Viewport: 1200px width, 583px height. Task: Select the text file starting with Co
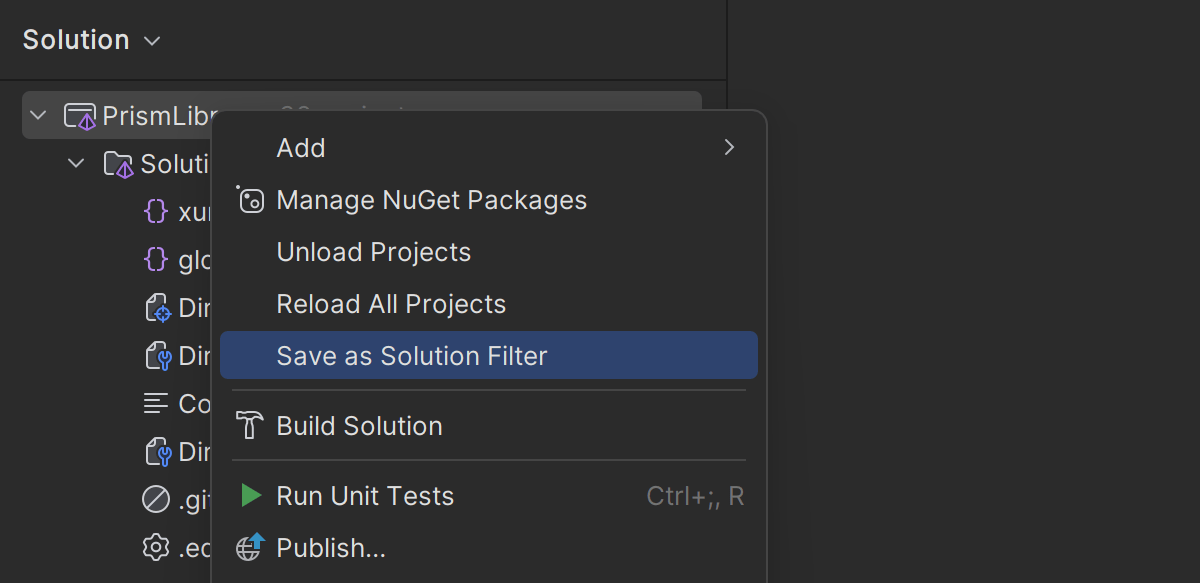click(180, 404)
